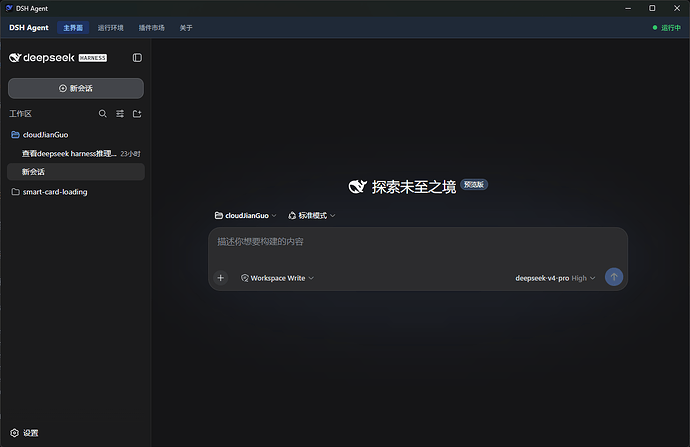
Task: Start a new conversation with 新会话 button
Action: coord(76,88)
